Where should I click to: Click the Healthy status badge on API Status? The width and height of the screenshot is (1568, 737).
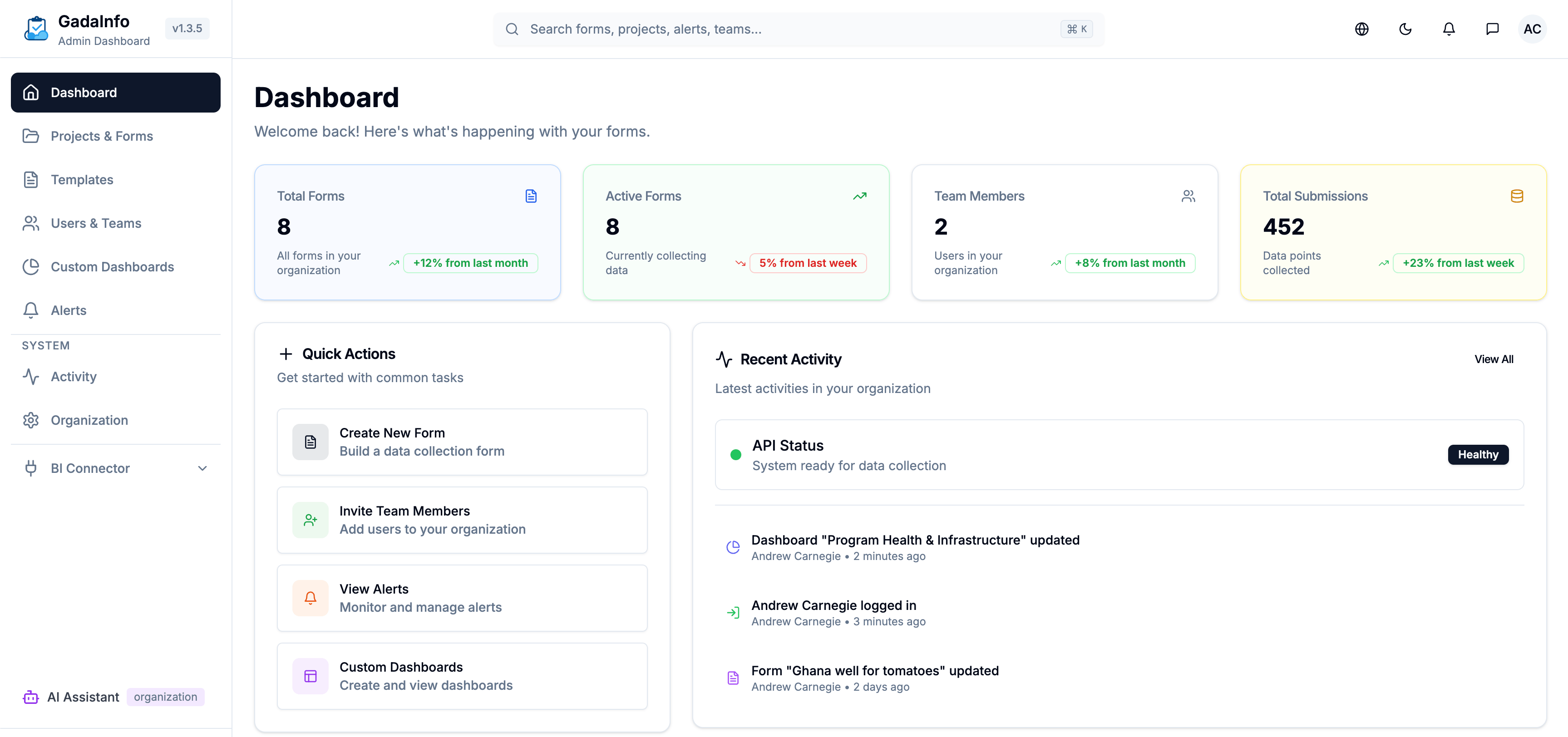(1478, 455)
